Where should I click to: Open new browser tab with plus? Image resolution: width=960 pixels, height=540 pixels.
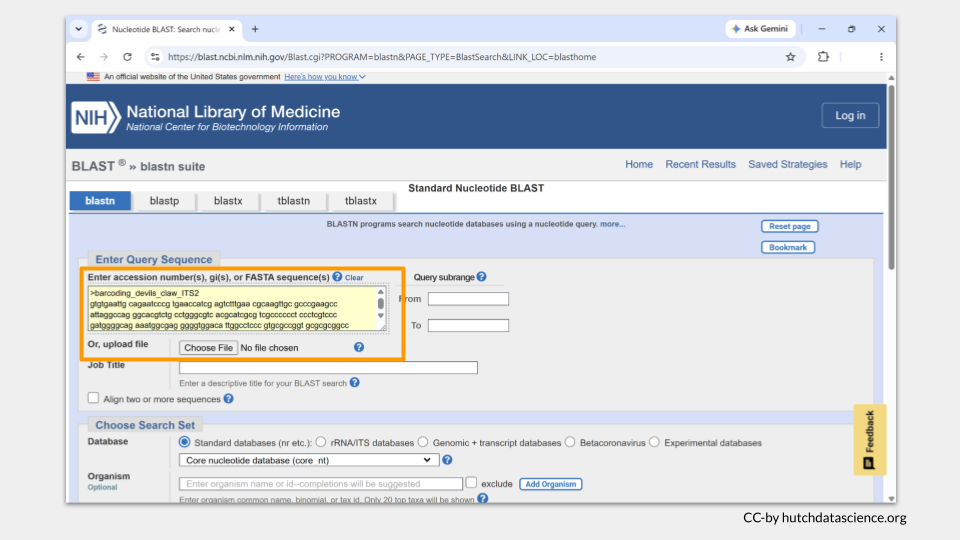(x=255, y=29)
